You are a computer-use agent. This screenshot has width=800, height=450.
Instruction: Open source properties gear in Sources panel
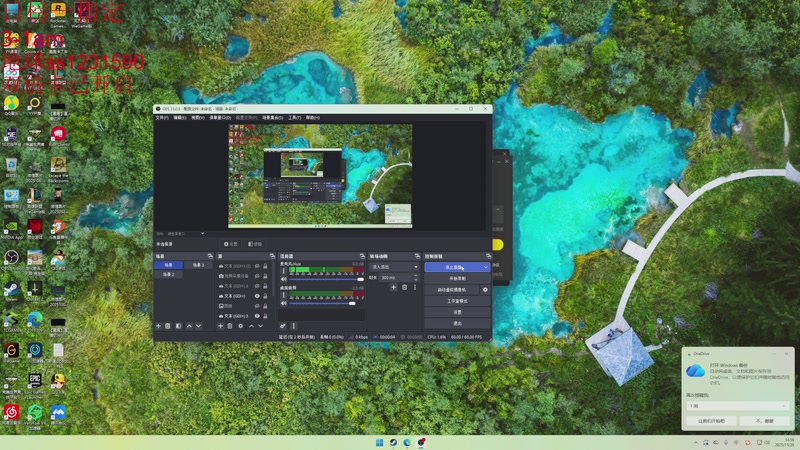tap(241, 326)
